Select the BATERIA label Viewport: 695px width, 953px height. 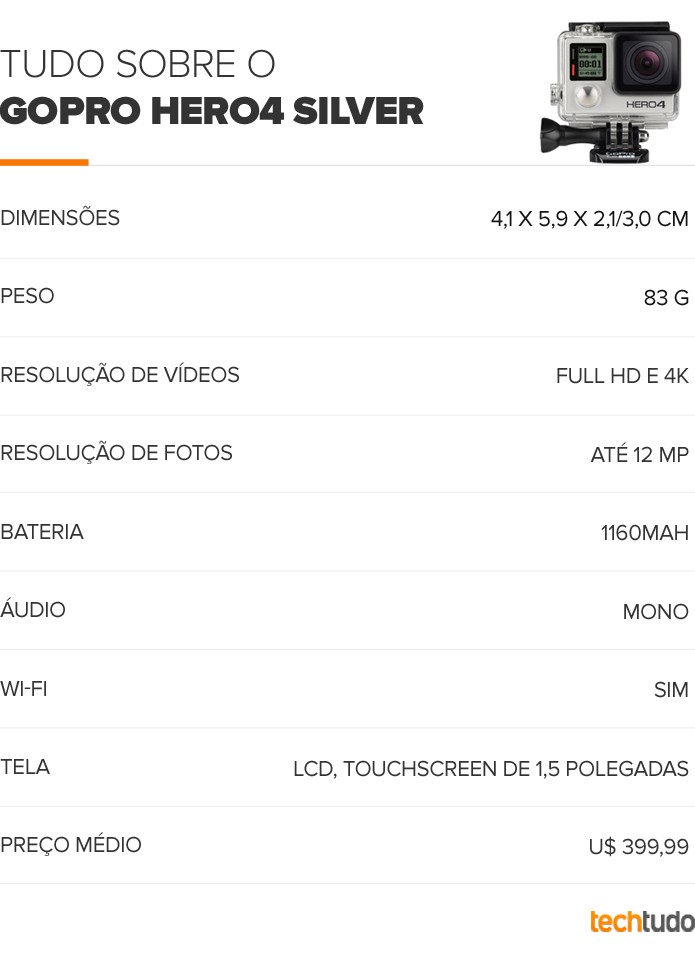tap(42, 532)
